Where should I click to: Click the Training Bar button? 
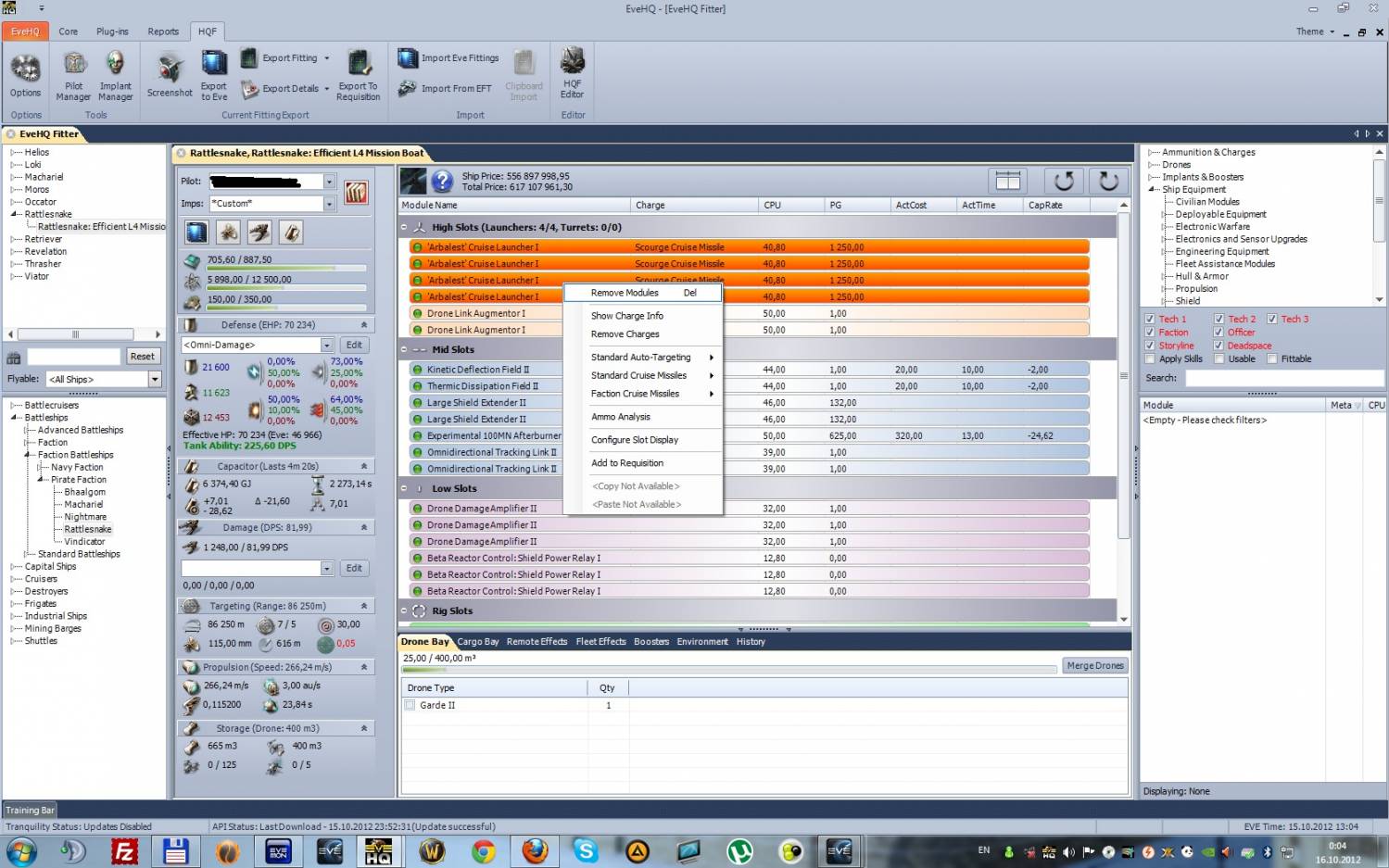(x=30, y=811)
